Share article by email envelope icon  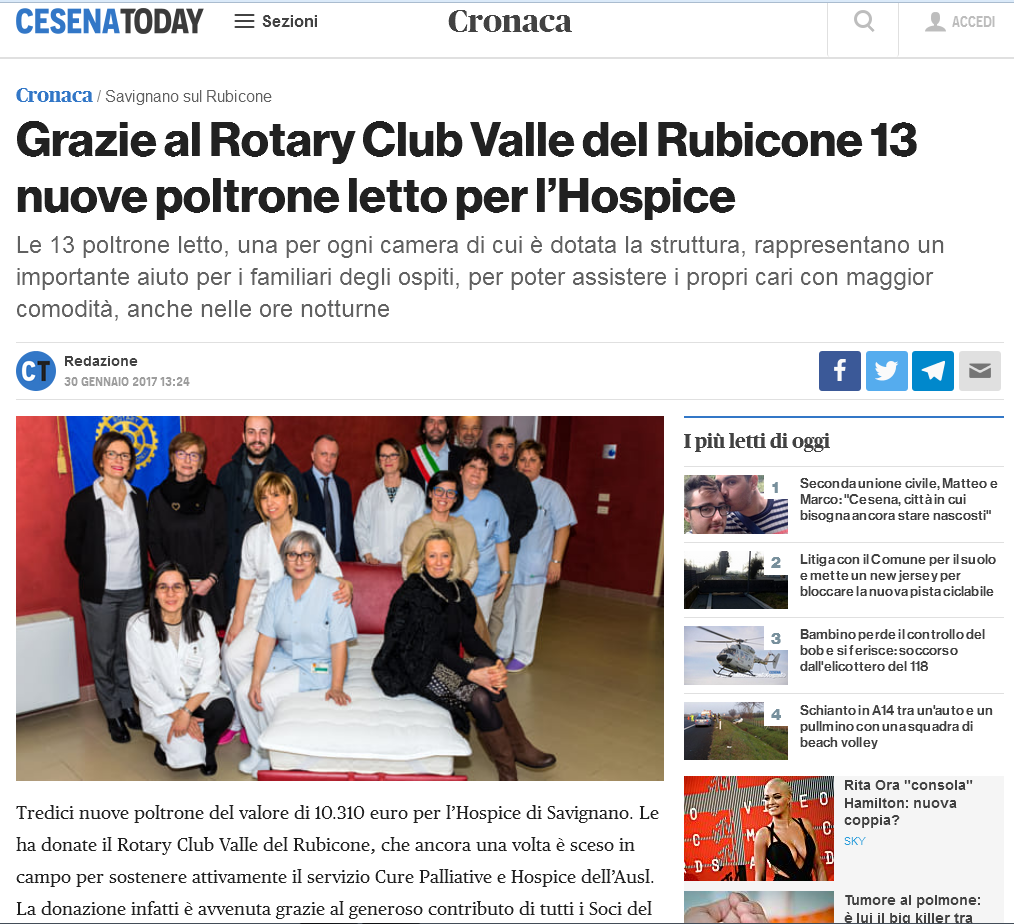(x=980, y=371)
